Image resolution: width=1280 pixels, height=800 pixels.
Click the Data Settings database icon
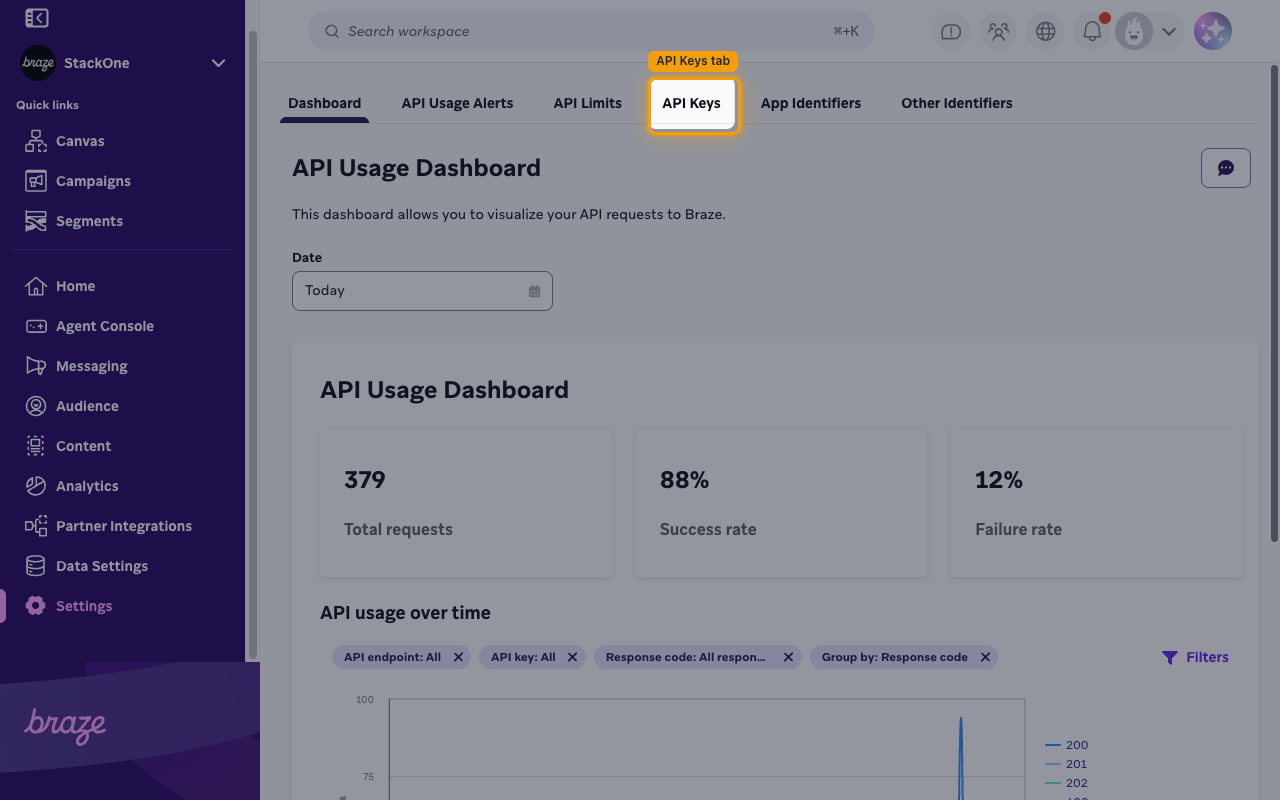(x=36, y=566)
